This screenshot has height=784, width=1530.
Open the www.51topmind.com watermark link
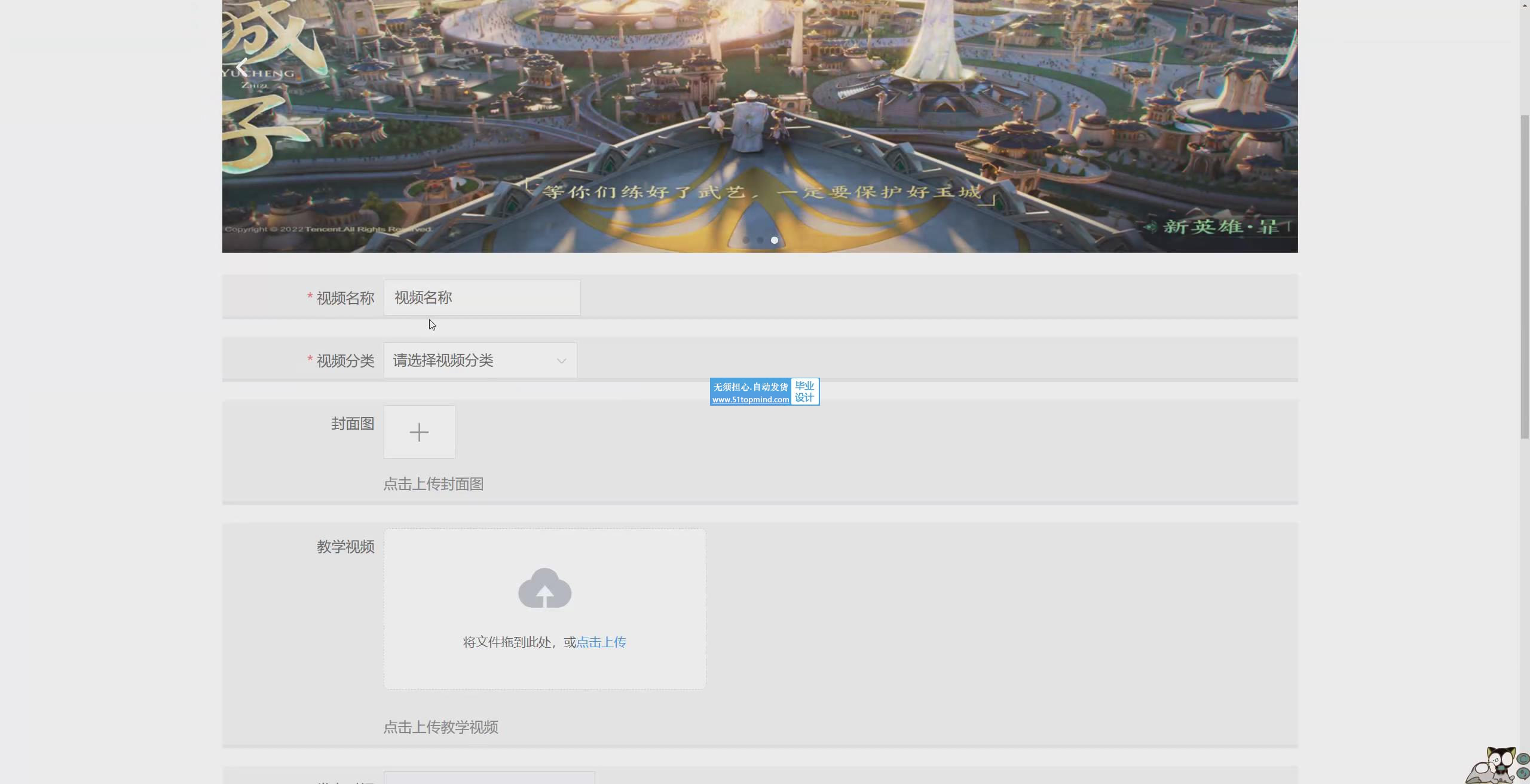pos(750,400)
